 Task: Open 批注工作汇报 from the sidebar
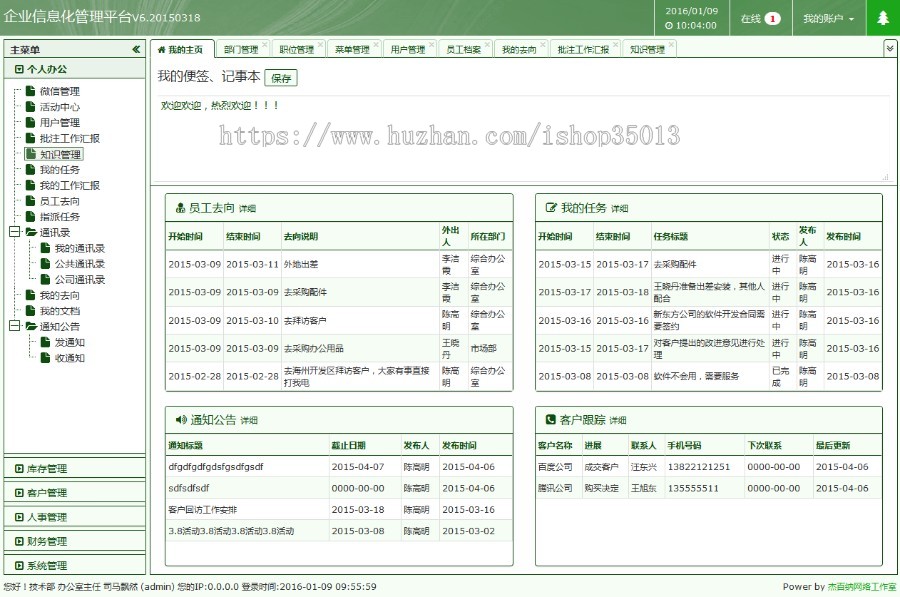coord(67,138)
